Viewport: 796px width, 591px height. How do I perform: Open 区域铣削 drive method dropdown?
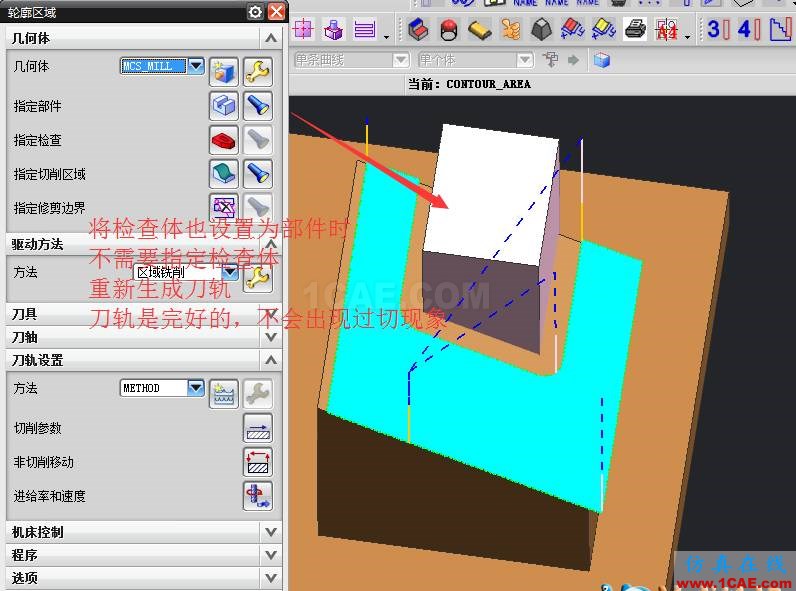(230, 272)
